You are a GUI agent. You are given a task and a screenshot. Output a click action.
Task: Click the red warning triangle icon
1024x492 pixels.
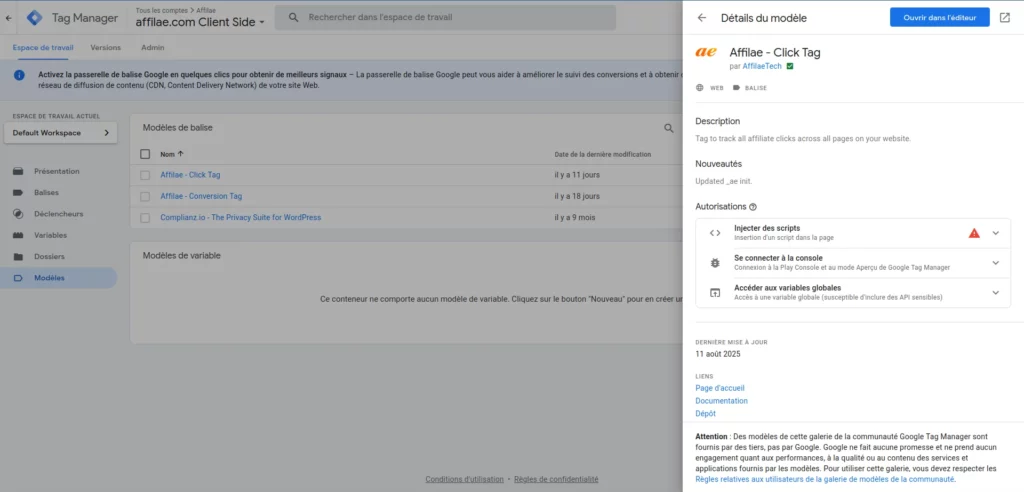tap(974, 233)
